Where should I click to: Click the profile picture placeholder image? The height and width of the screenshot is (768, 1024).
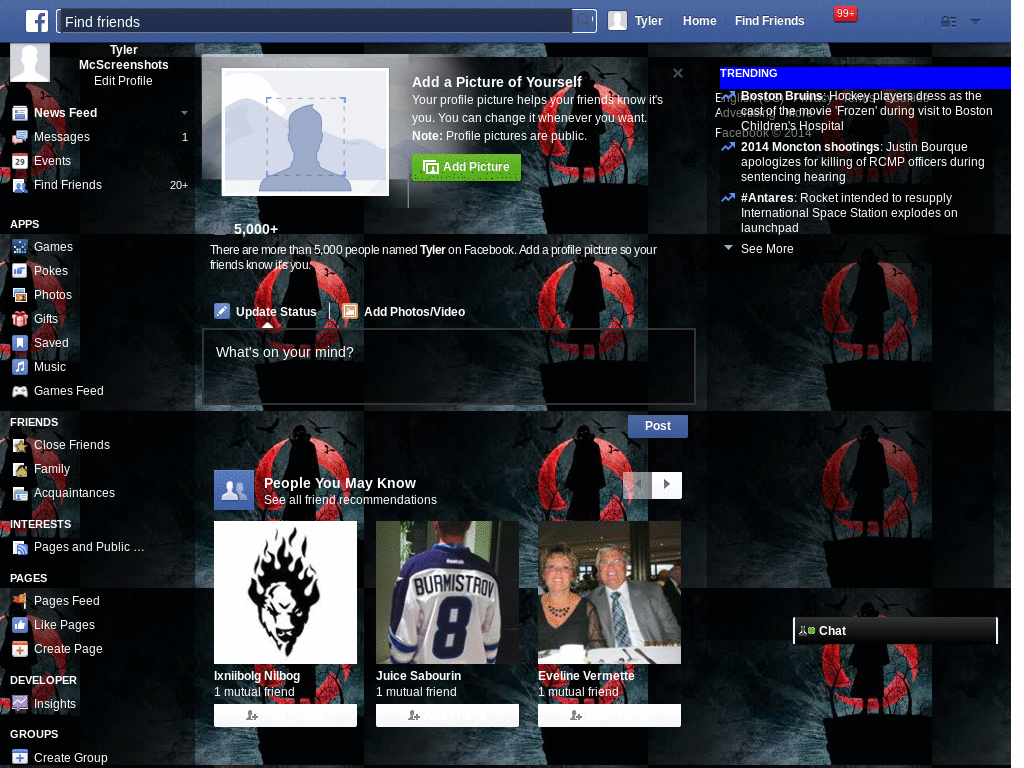[x=305, y=132]
